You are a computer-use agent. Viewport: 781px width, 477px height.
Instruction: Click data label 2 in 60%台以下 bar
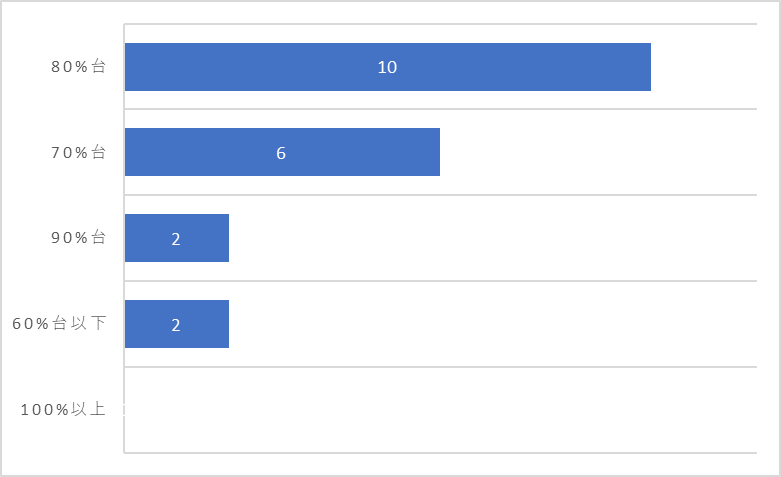tap(176, 325)
